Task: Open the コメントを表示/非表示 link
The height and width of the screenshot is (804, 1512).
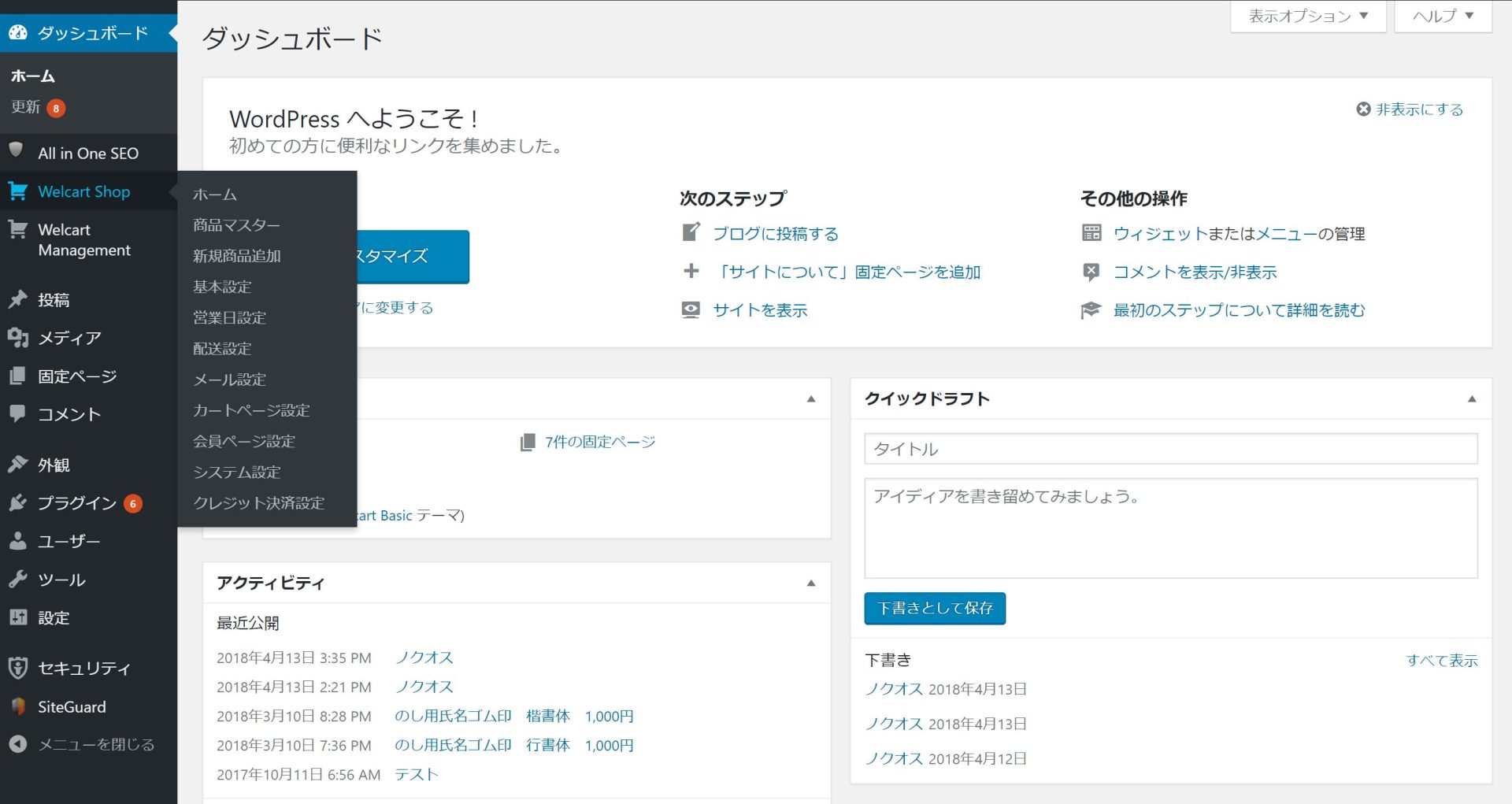Action: point(1195,272)
